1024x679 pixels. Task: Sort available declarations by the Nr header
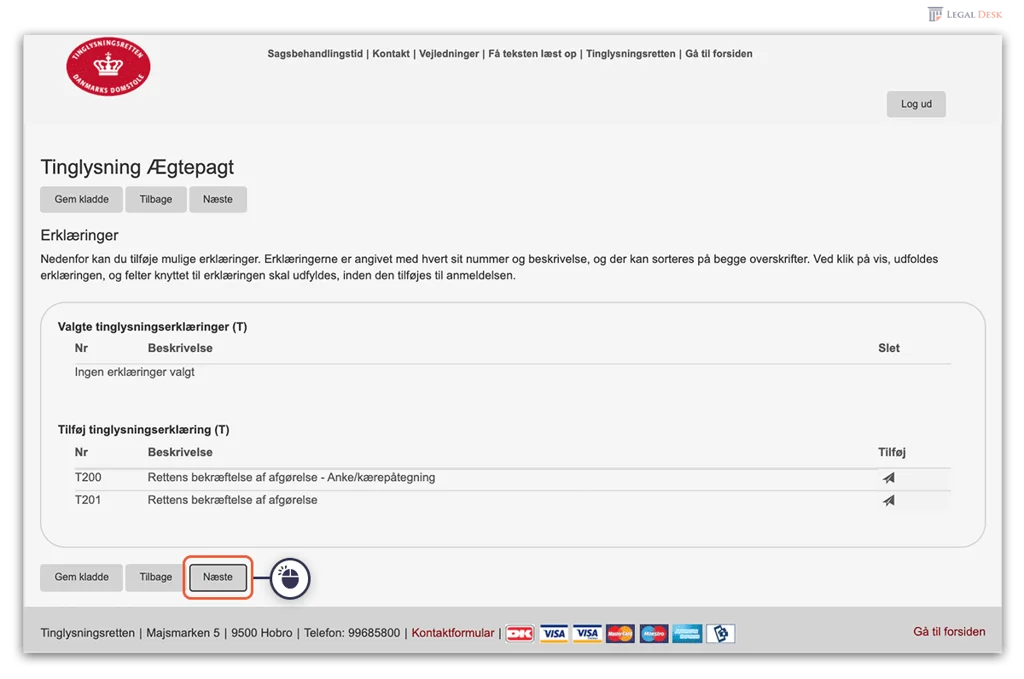click(81, 452)
